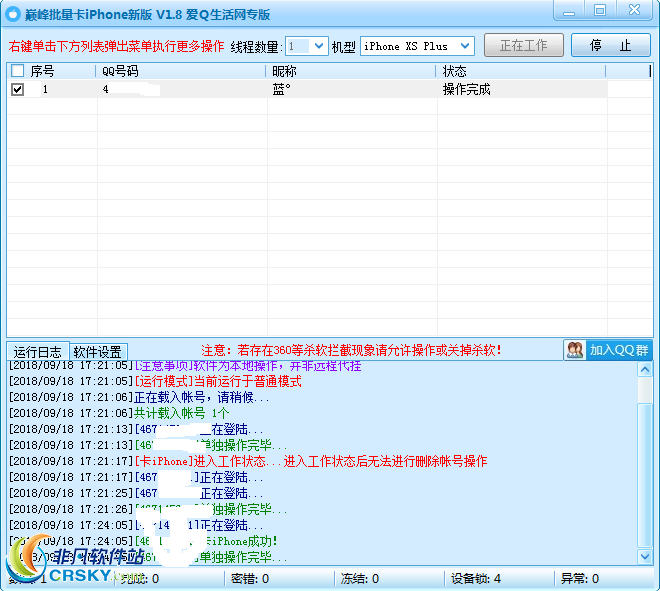Expand the 机型 iPhone XS Plus dropdown
Screen dimensions: 660x591
[x=465, y=46]
